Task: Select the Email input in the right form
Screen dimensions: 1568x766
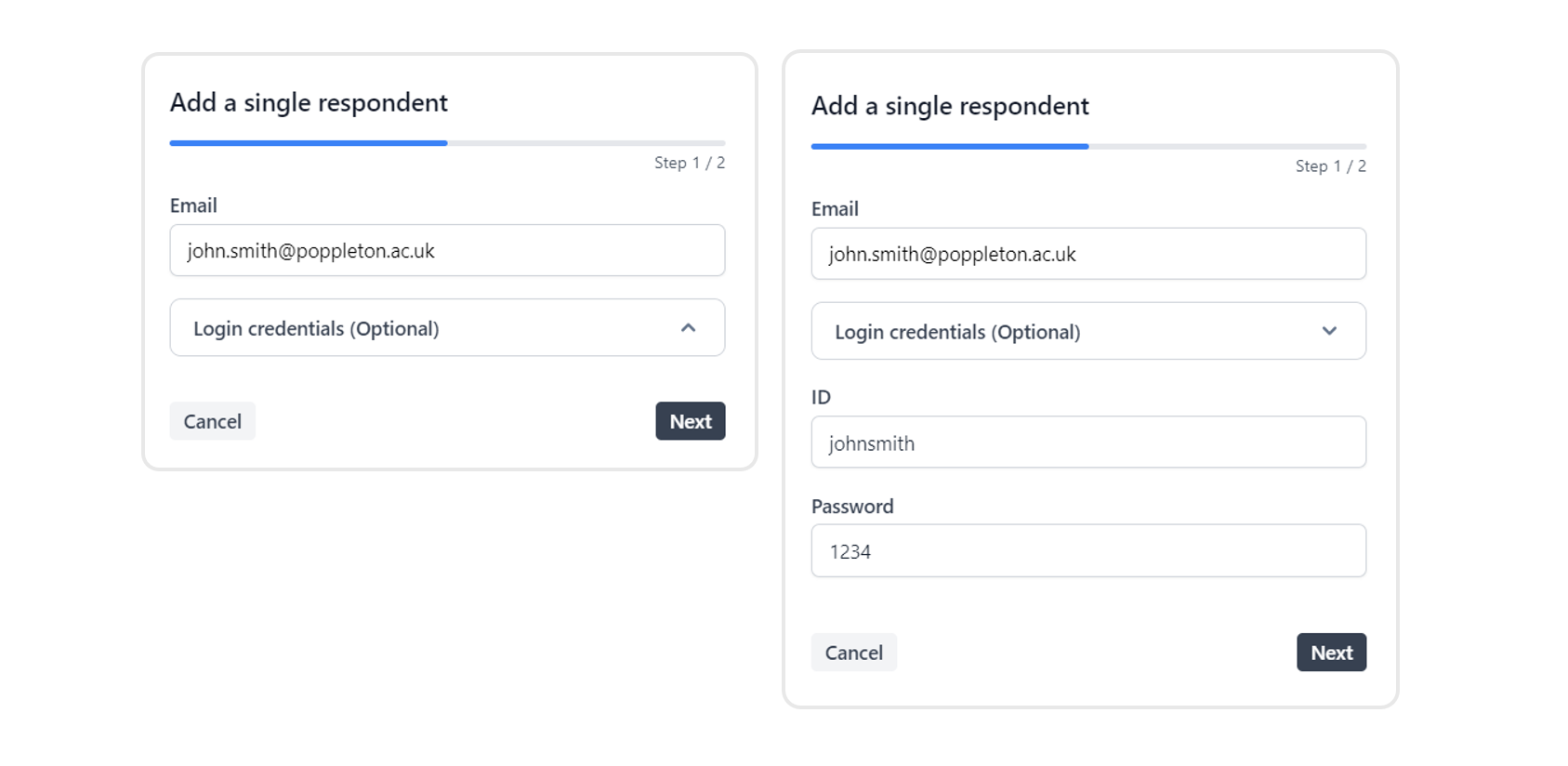Action: coord(1087,254)
